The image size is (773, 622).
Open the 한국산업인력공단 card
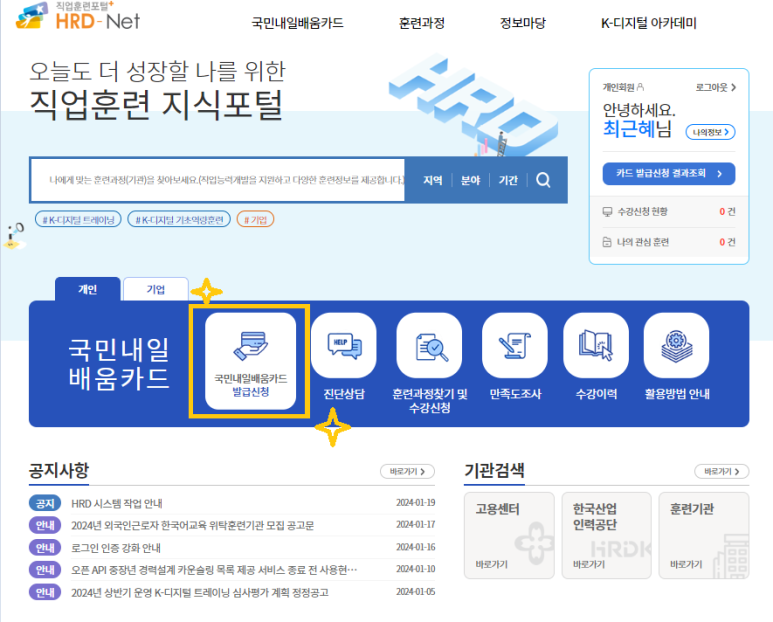click(x=606, y=535)
